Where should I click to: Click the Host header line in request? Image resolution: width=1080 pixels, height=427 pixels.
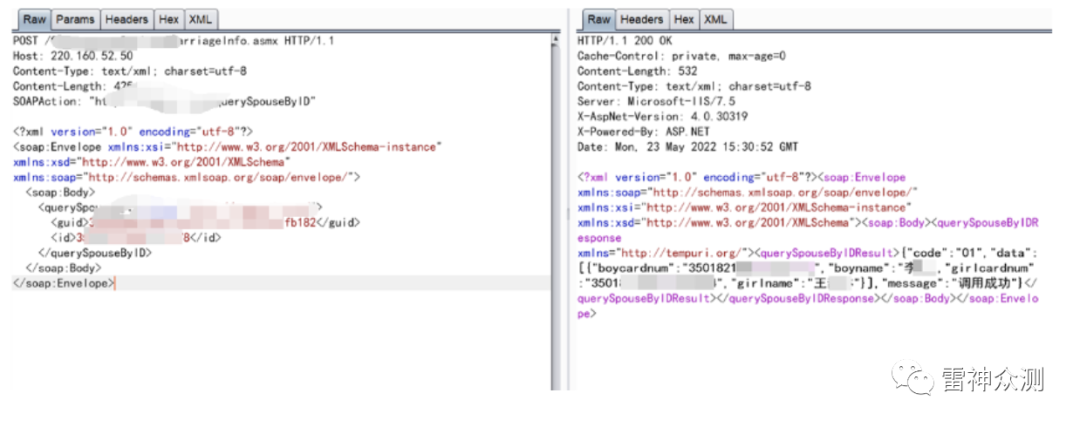point(72,56)
